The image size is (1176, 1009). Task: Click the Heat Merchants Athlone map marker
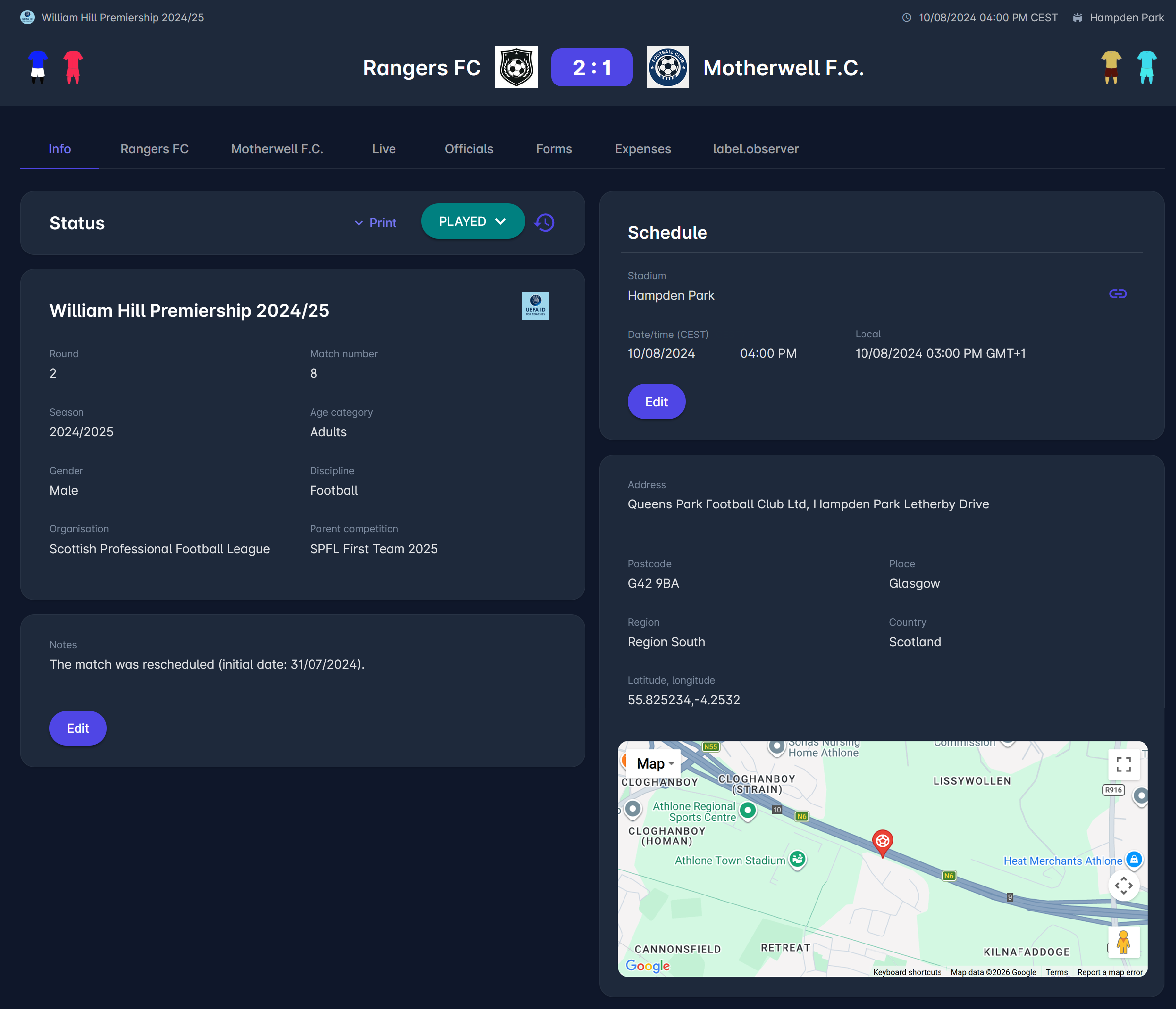click(x=1133, y=860)
